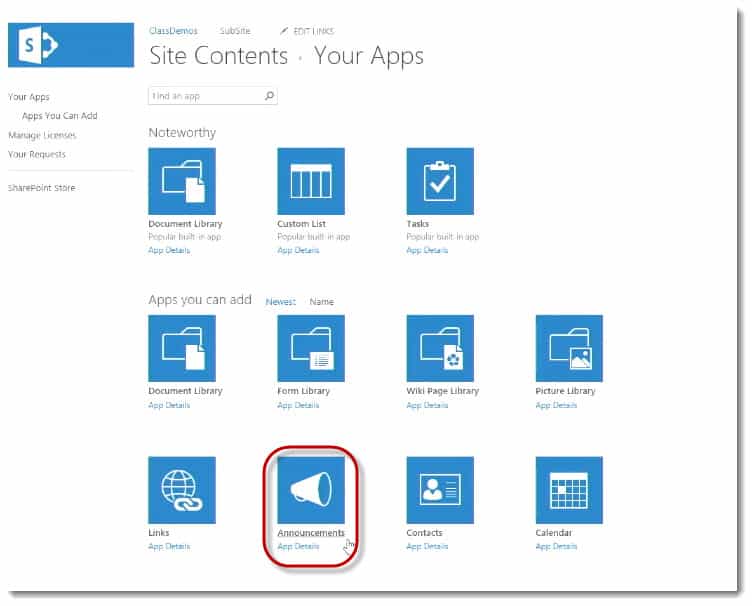Select the Custom List app tile
Image resolution: width=752 pixels, height=606 pixels.
pyautogui.click(x=311, y=181)
